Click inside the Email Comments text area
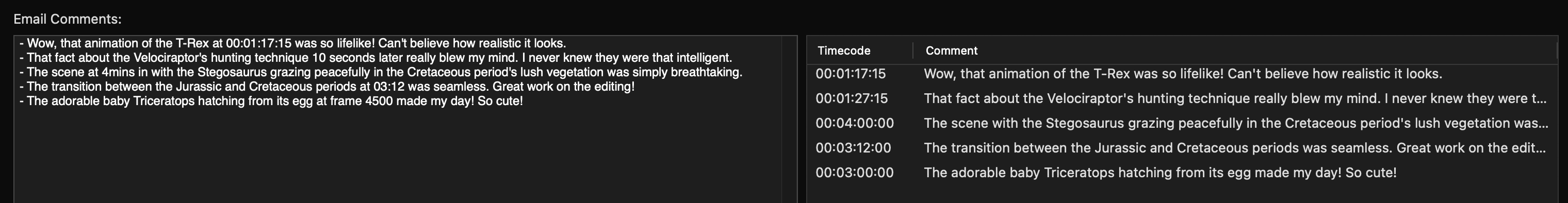 (x=398, y=119)
